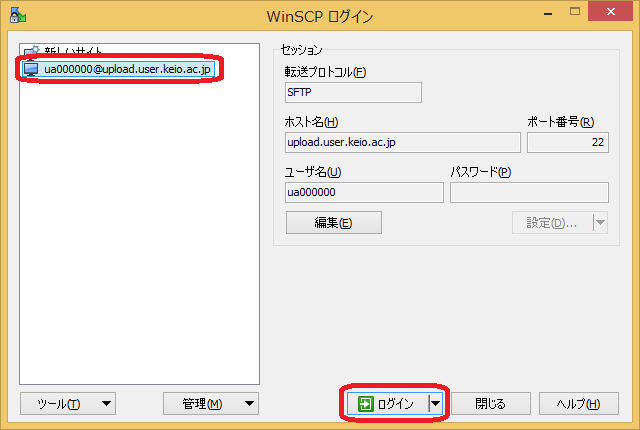Open the 管理 dropdown menu
This screenshot has width=640, height=430.
pos(210,404)
